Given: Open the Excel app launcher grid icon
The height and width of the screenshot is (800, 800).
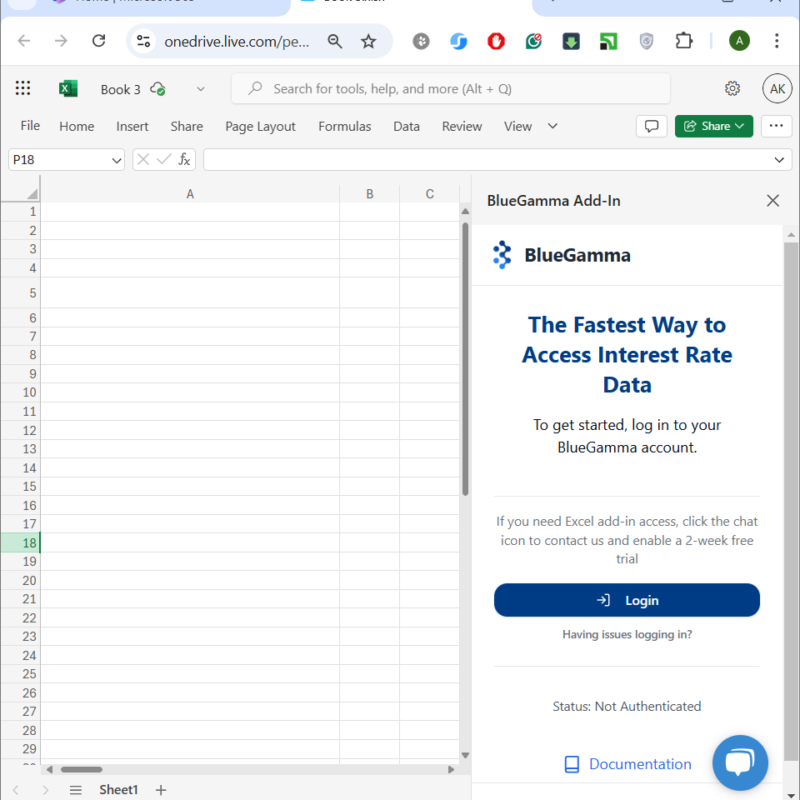Looking at the screenshot, I should [x=23, y=89].
